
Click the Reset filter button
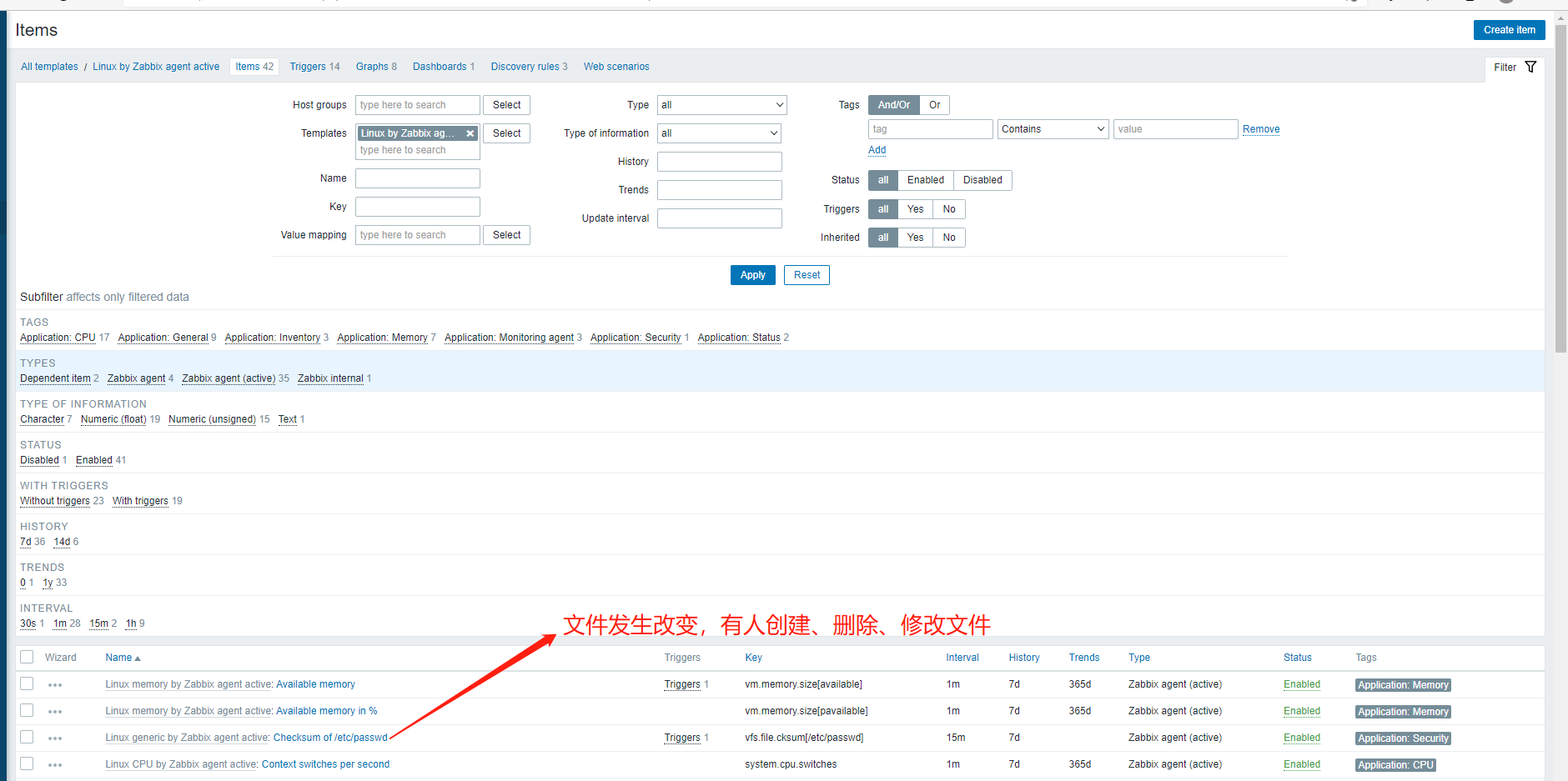[807, 275]
